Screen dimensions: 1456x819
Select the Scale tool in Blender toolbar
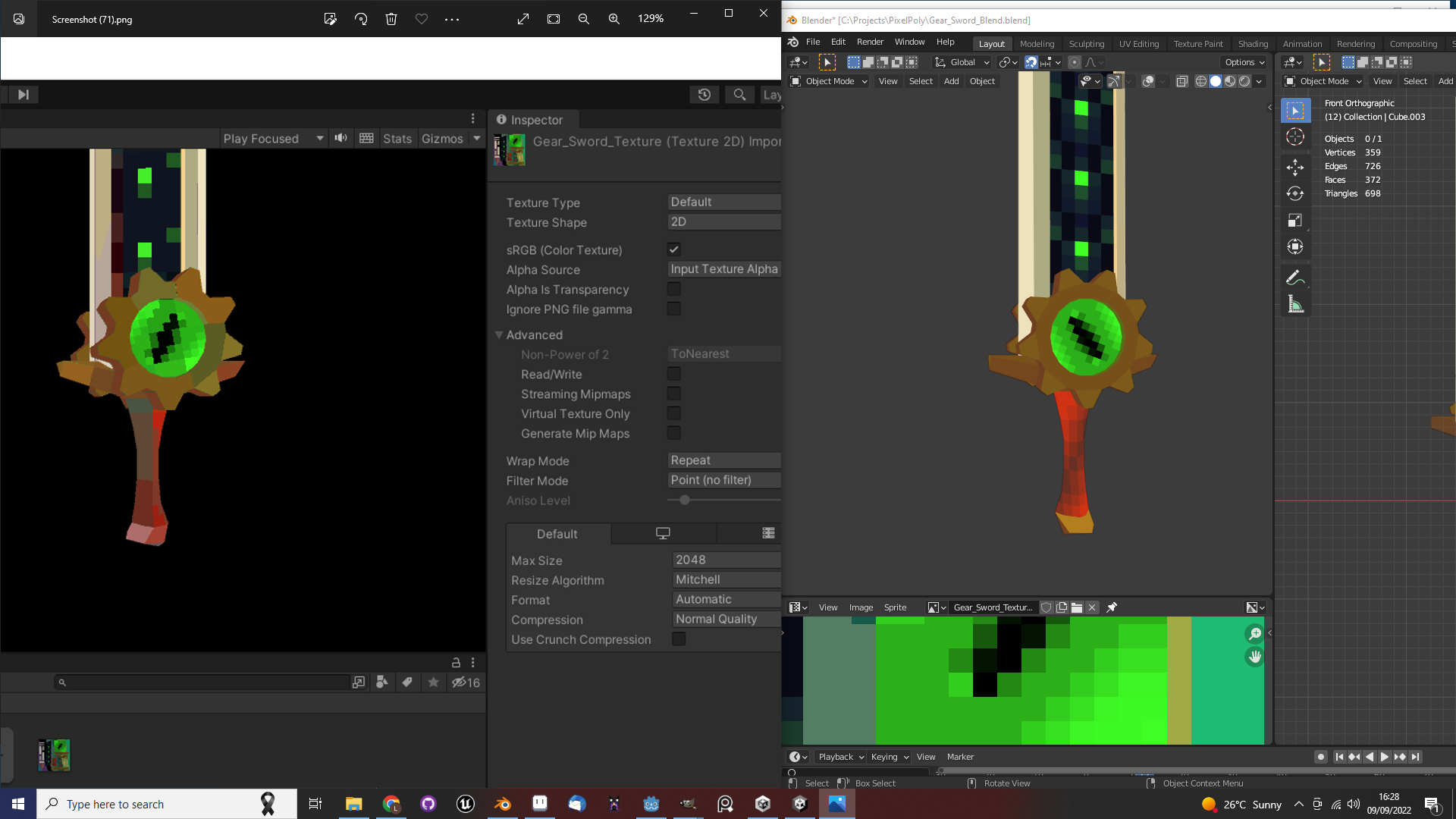click(1295, 220)
